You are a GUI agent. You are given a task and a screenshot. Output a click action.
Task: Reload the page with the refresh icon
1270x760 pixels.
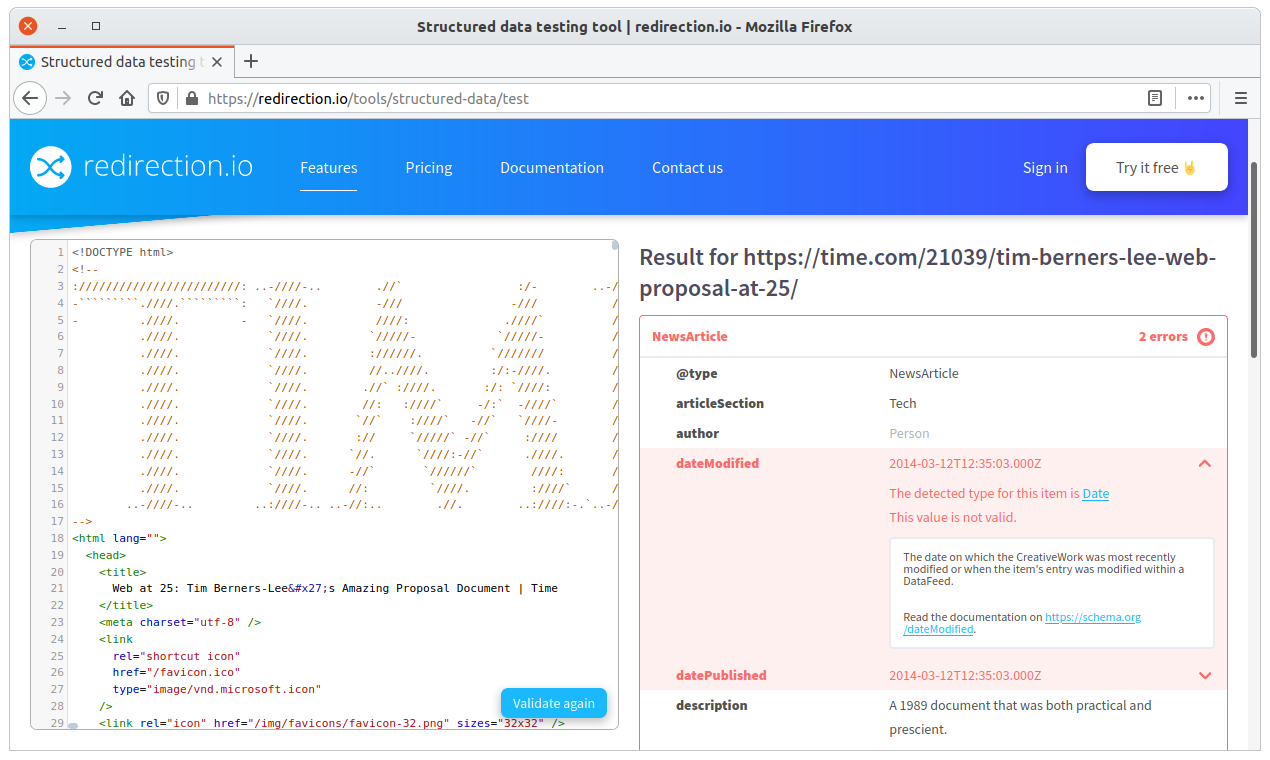95,98
